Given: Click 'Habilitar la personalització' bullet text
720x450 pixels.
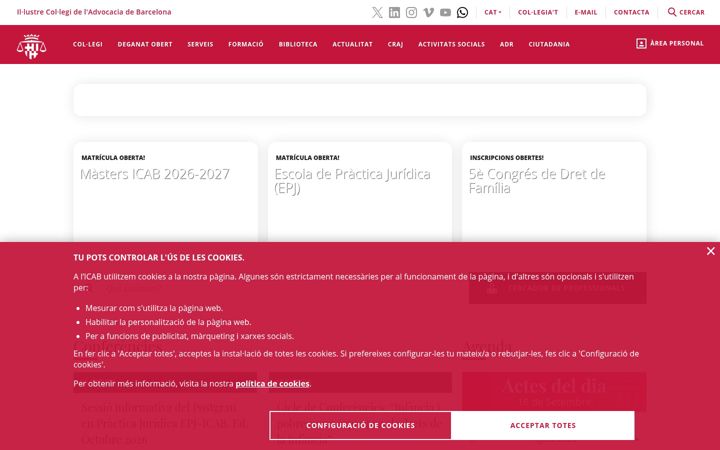Looking at the screenshot, I should tap(168, 322).
